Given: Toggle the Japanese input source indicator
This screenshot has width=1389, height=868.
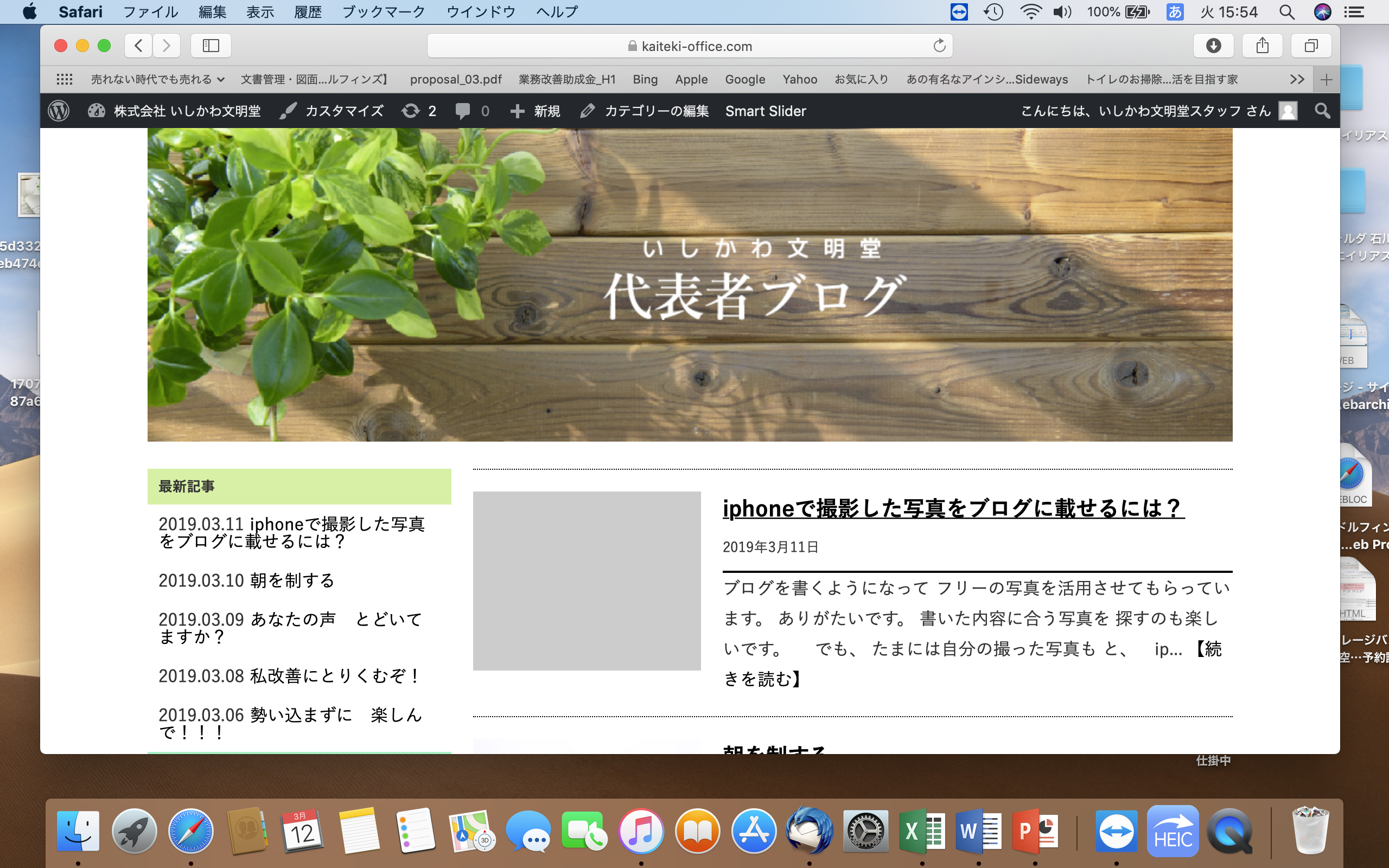Looking at the screenshot, I should pos(1174,12).
